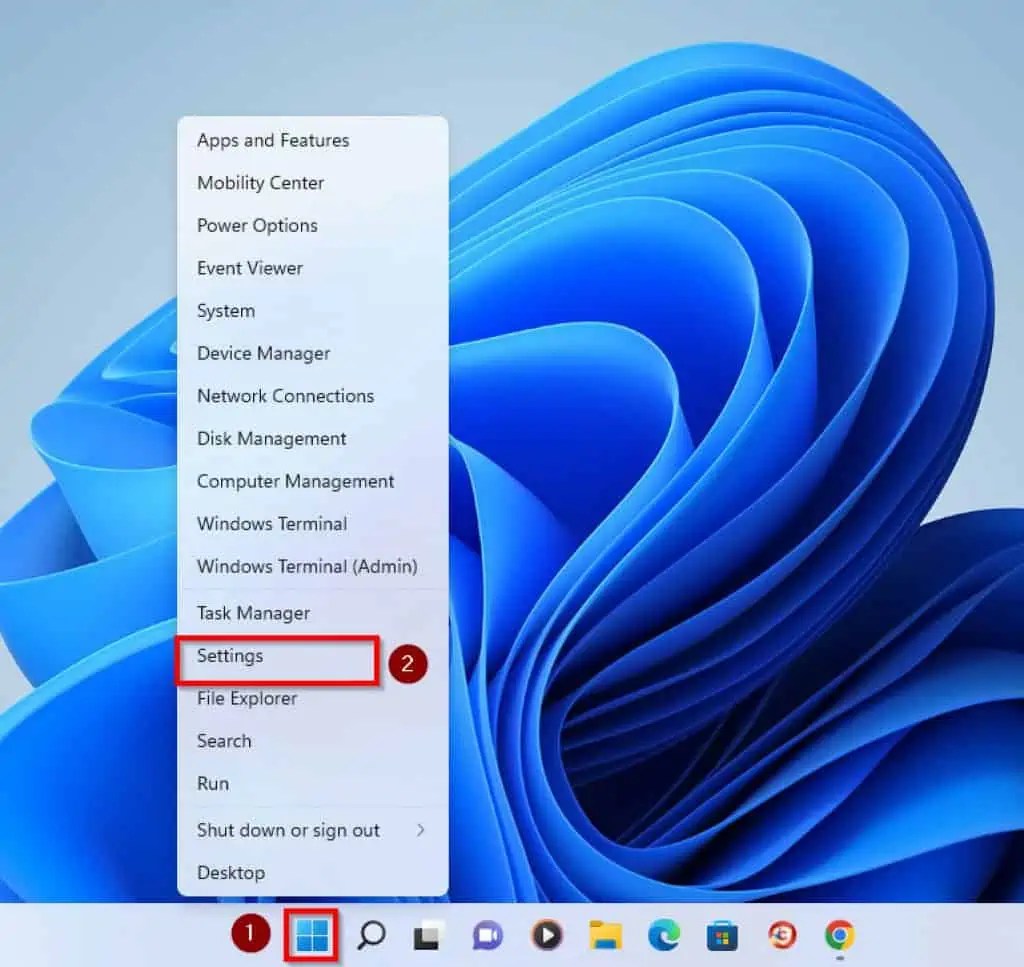Viewport: 1024px width, 967px height.
Task: Open Device Manager
Action: point(264,353)
